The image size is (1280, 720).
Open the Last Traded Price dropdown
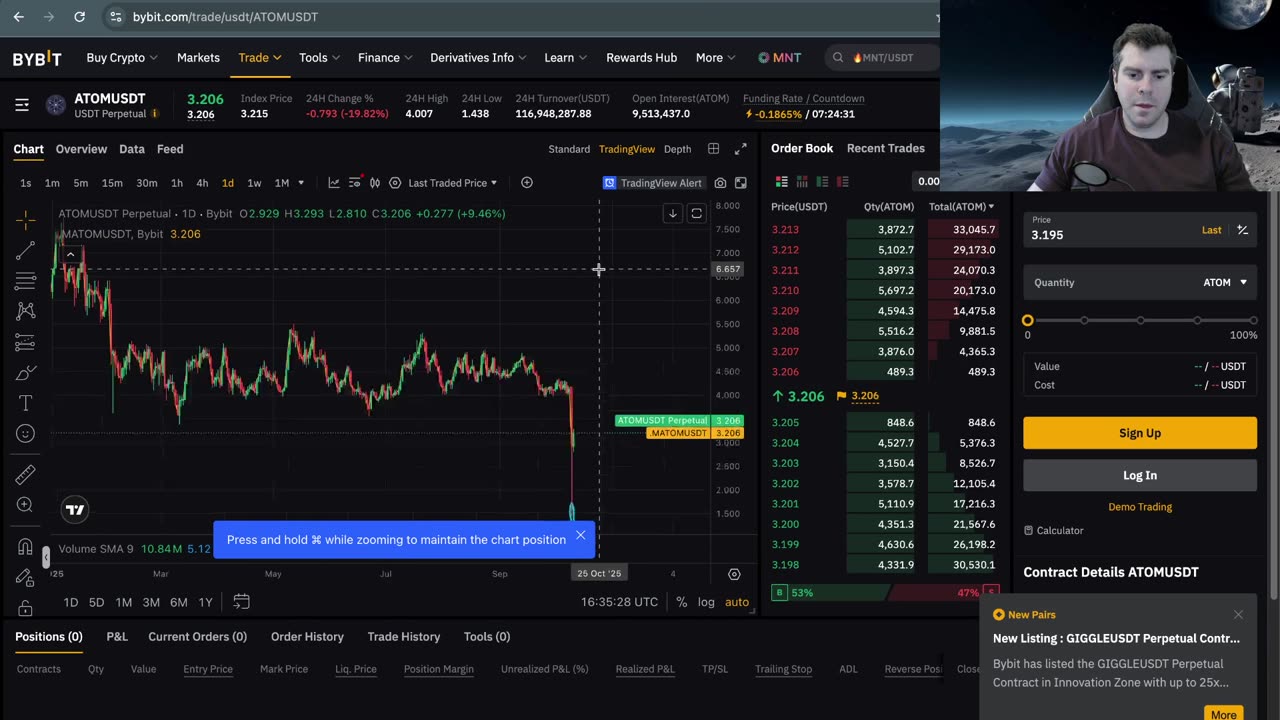pos(453,183)
